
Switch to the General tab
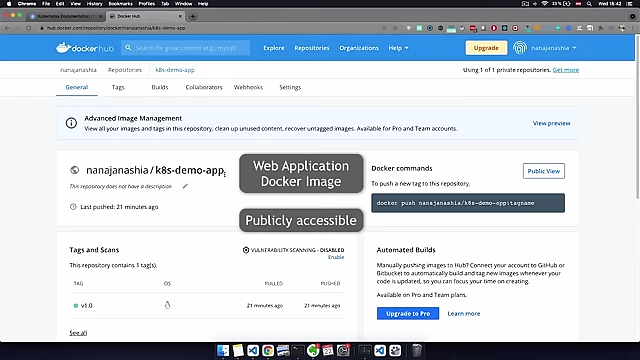pos(77,87)
